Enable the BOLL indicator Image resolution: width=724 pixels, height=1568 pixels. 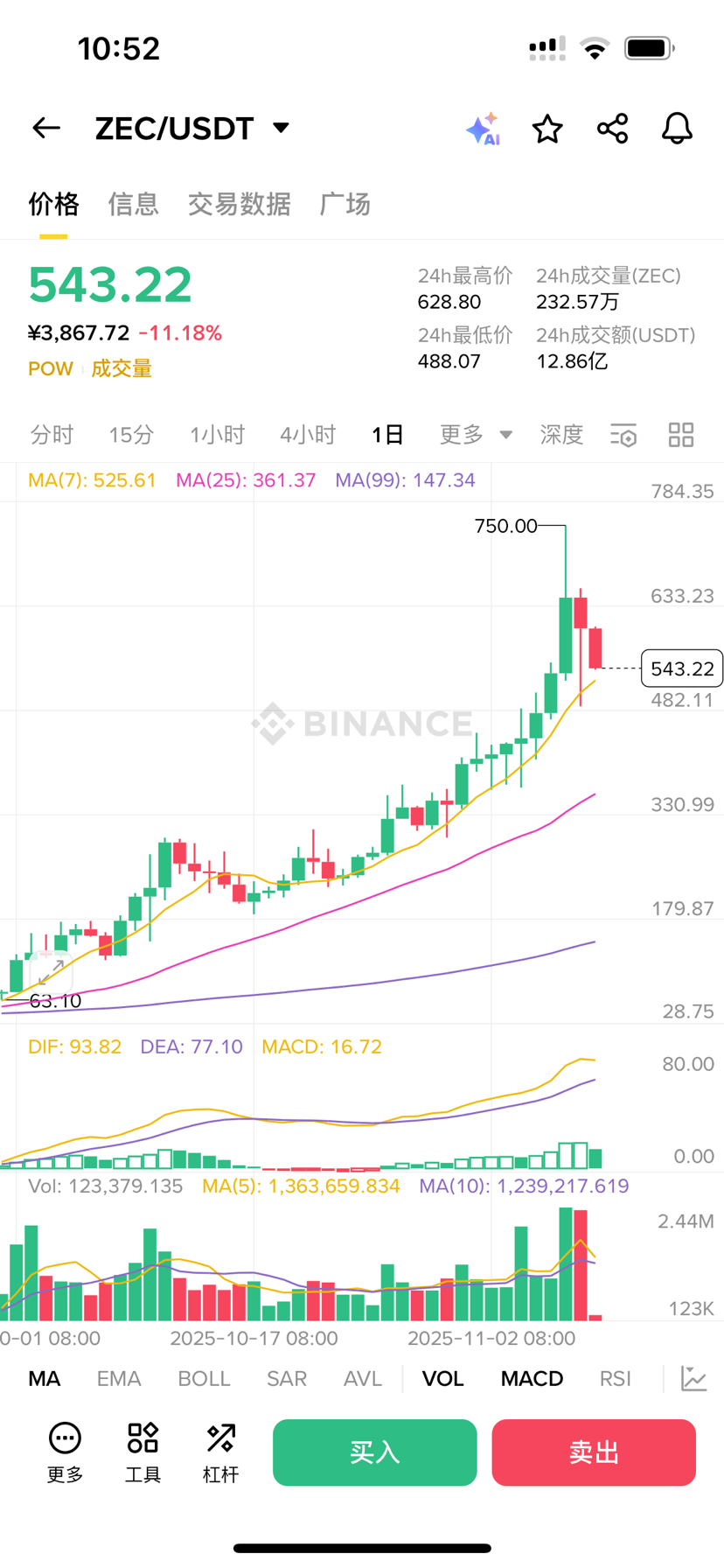pos(204,1378)
